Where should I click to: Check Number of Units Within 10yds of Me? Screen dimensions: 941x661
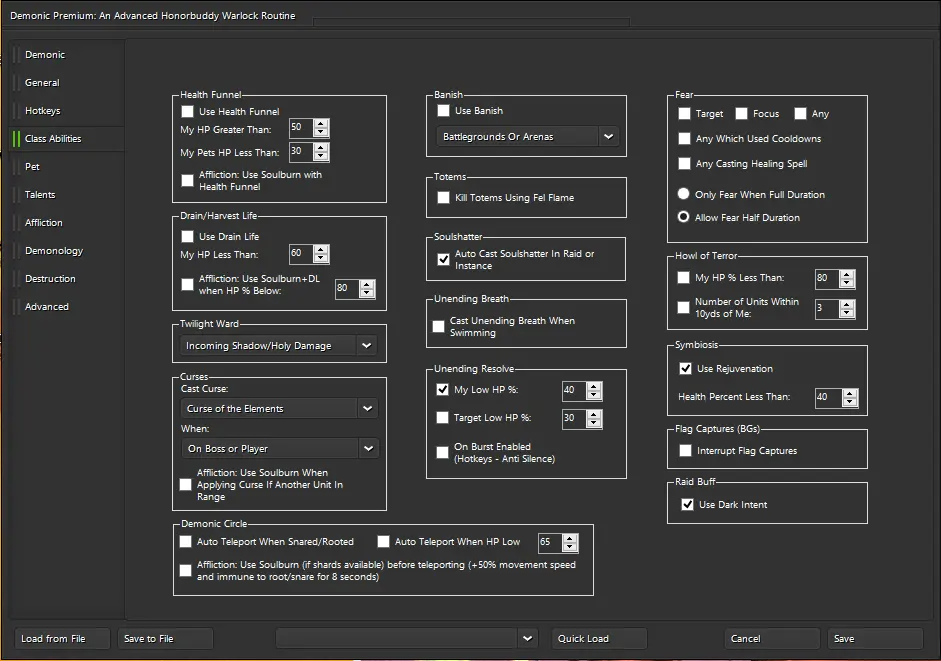tap(684, 307)
